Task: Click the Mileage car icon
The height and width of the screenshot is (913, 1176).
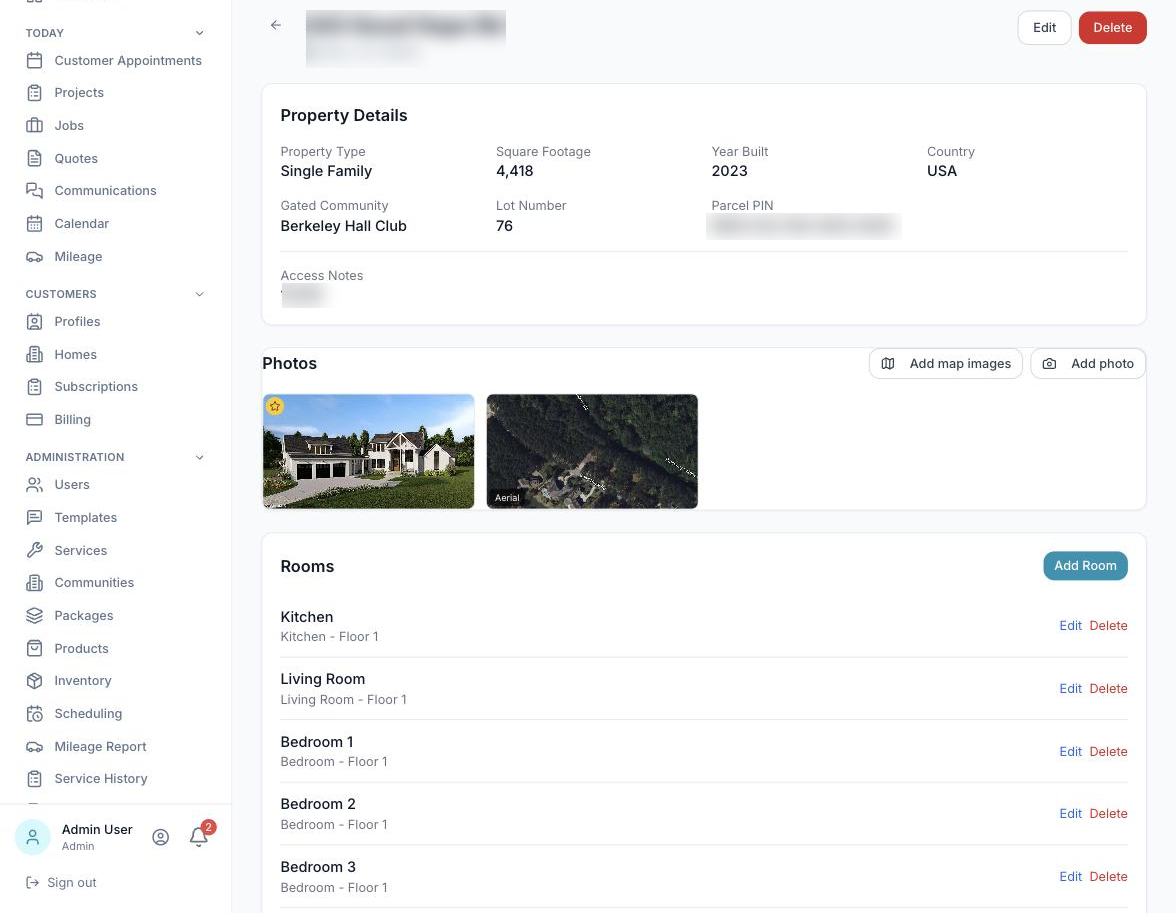Action: click(x=34, y=257)
